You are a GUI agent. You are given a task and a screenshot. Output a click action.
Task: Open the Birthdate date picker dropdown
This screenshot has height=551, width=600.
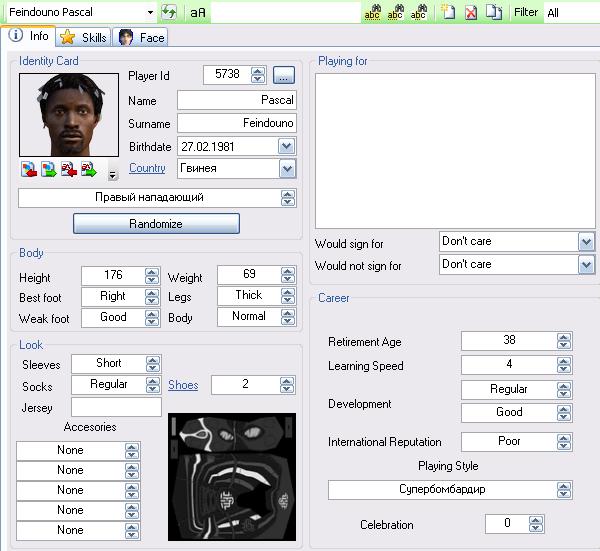point(287,146)
